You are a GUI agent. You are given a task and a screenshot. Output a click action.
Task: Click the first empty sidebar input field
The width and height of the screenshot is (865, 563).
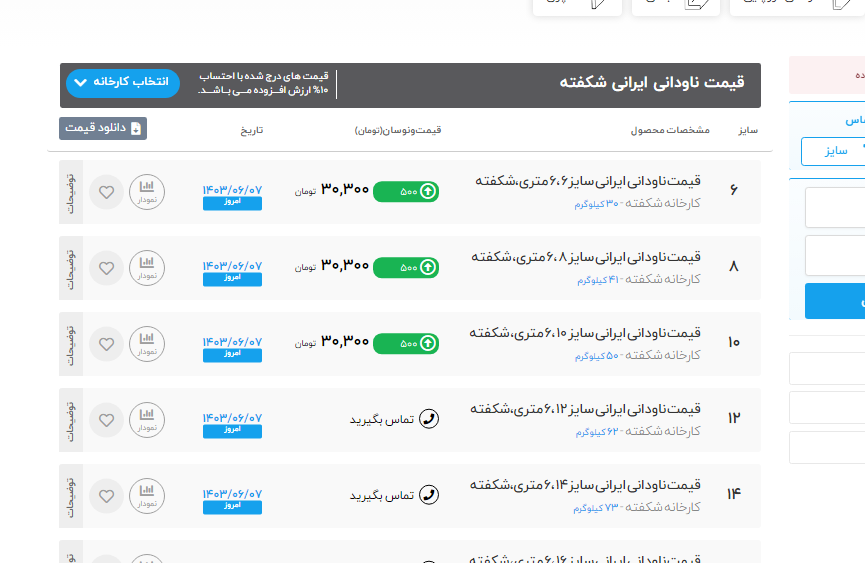(835, 208)
